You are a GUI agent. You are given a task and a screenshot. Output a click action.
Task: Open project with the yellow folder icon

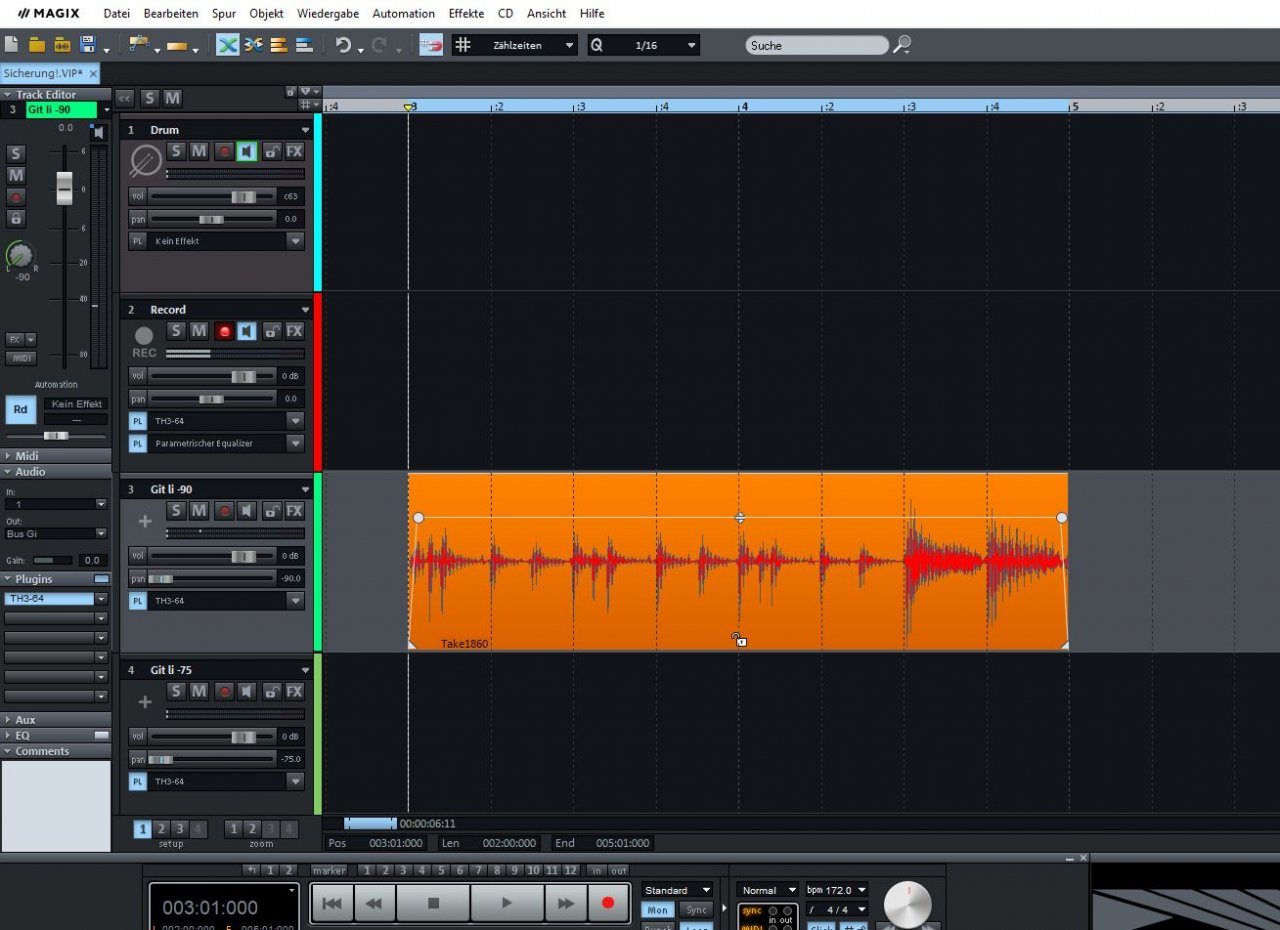pos(37,45)
